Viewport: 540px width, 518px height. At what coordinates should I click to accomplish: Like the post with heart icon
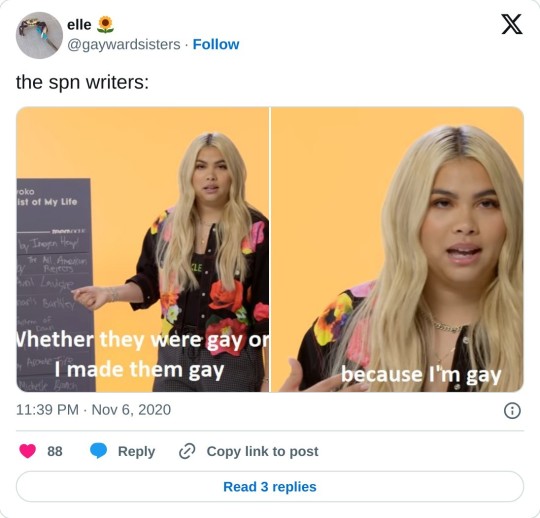point(28,451)
